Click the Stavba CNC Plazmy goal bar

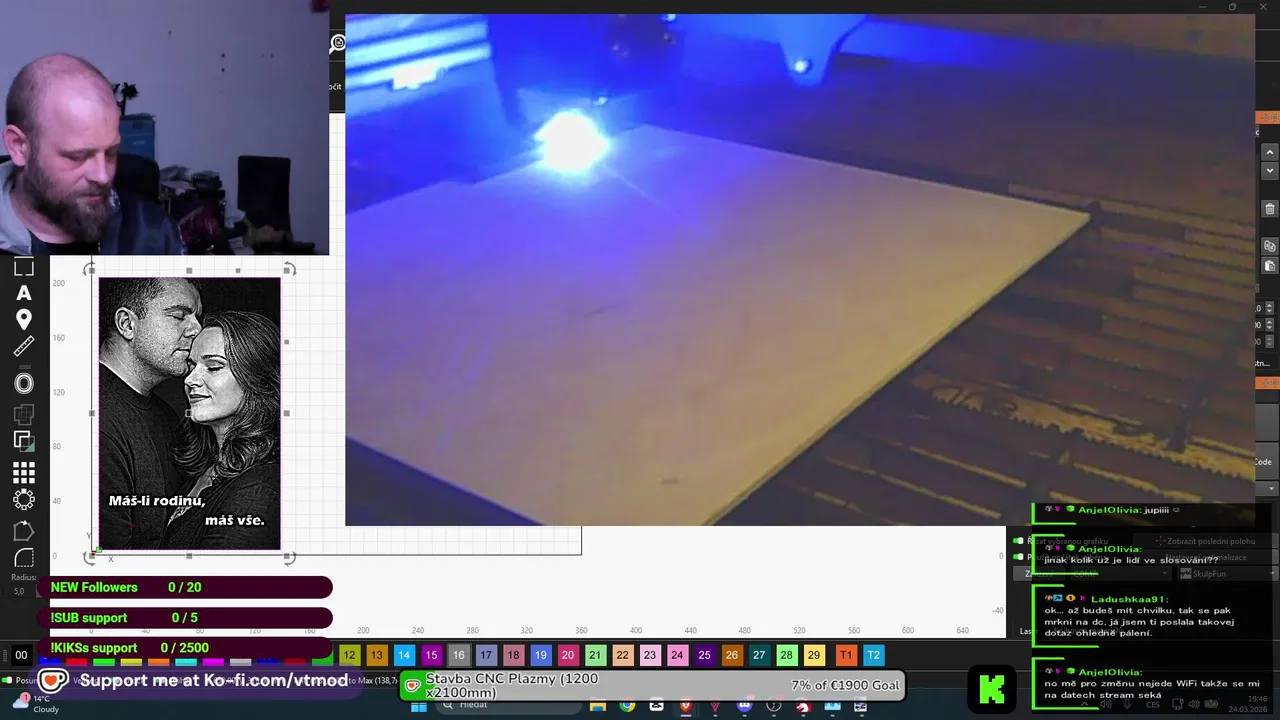click(653, 685)
